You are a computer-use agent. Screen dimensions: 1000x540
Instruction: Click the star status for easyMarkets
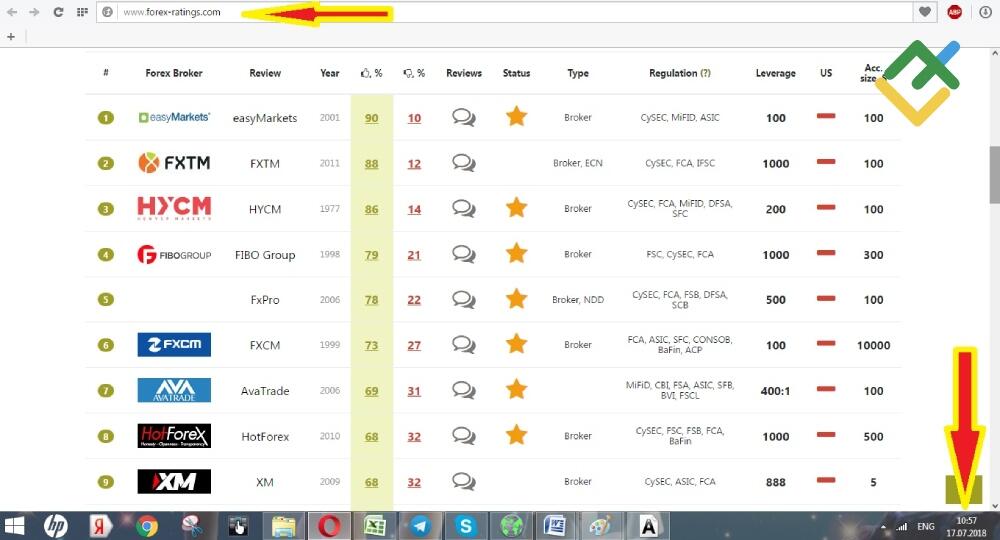[x=516, y=117]
